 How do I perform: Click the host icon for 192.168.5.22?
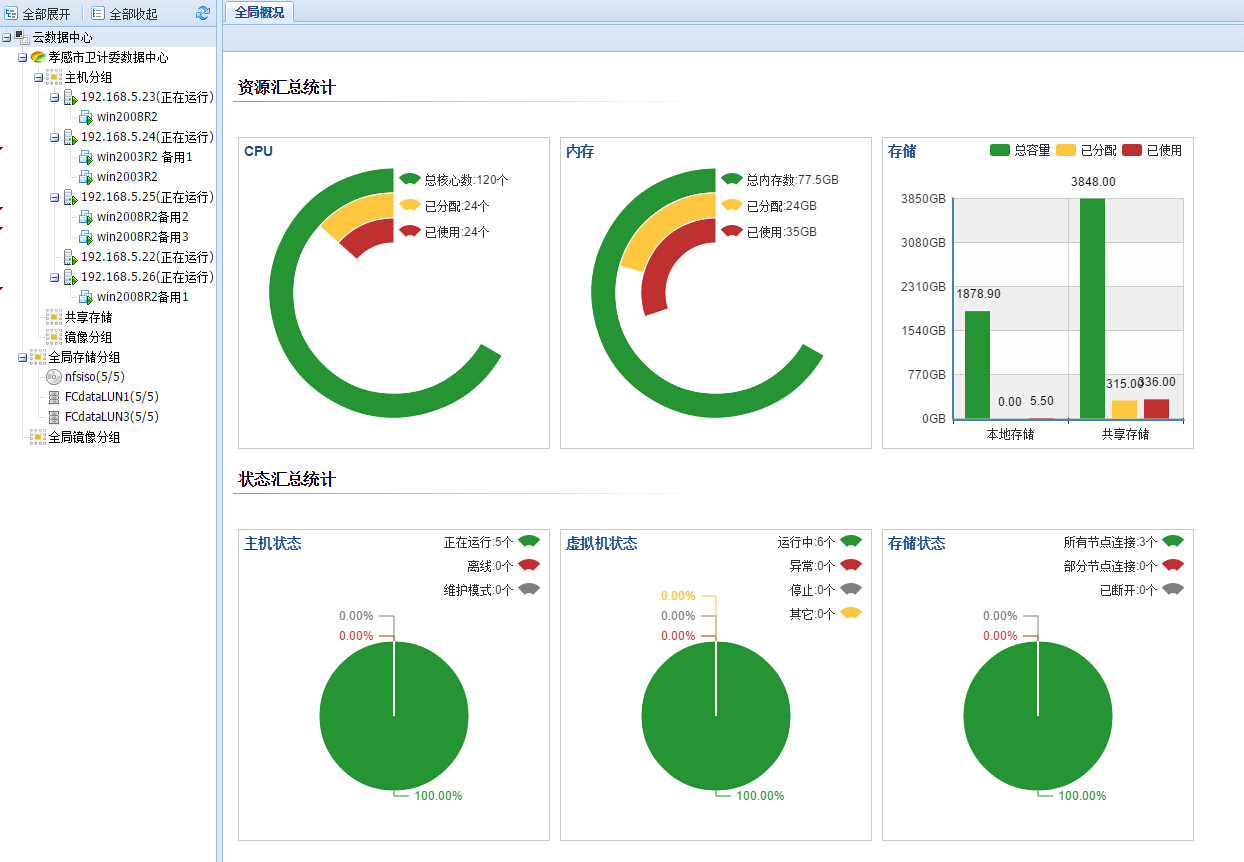(x=70, y=258)
